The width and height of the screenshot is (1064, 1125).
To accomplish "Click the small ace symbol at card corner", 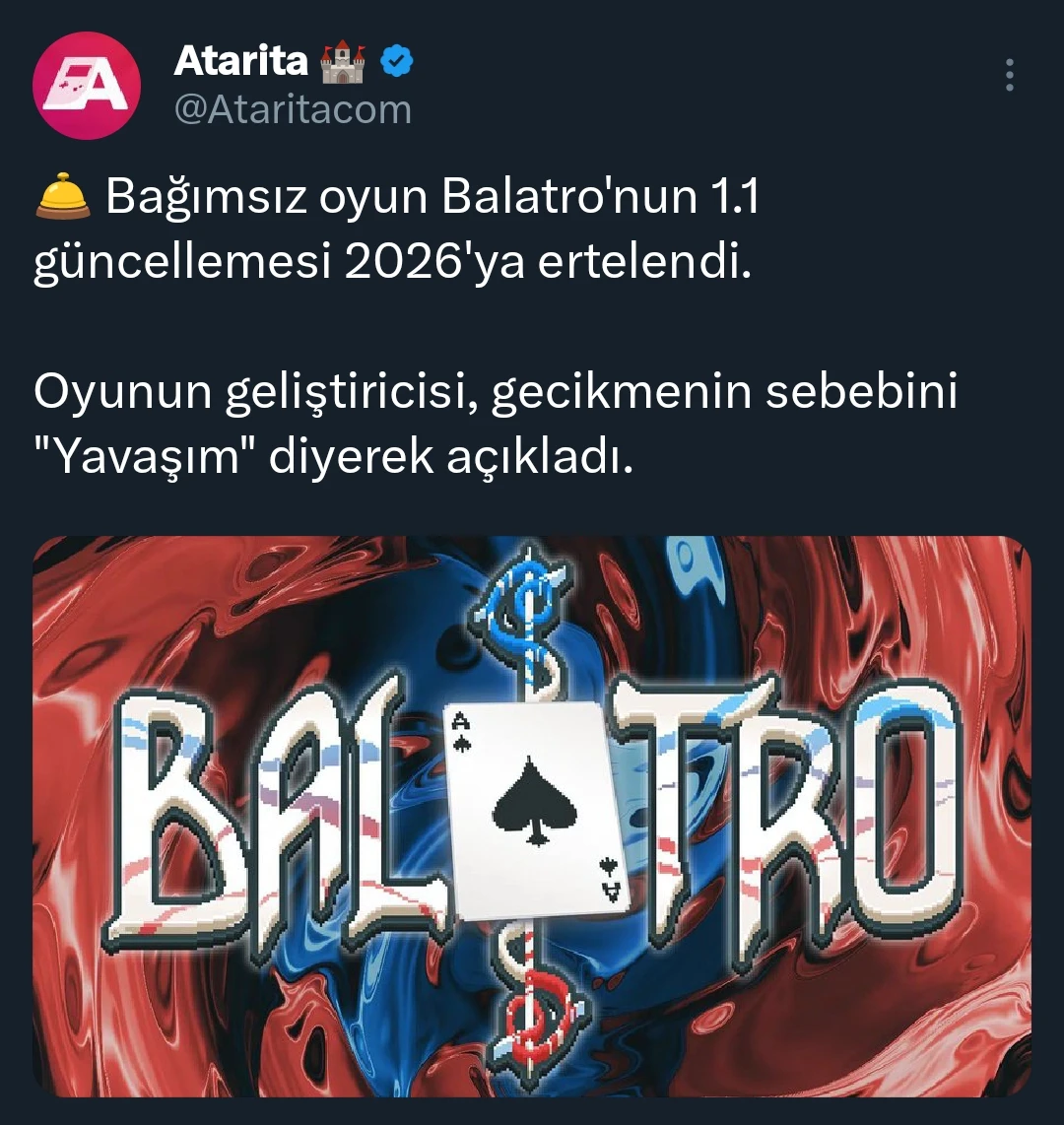I will tap(462, 733).
